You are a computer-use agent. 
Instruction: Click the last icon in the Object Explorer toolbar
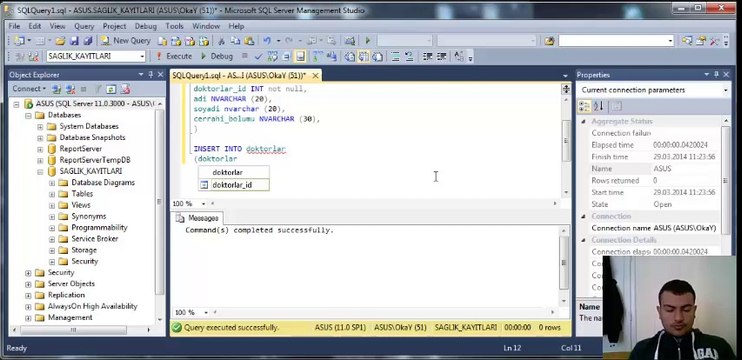click(125, 89)
